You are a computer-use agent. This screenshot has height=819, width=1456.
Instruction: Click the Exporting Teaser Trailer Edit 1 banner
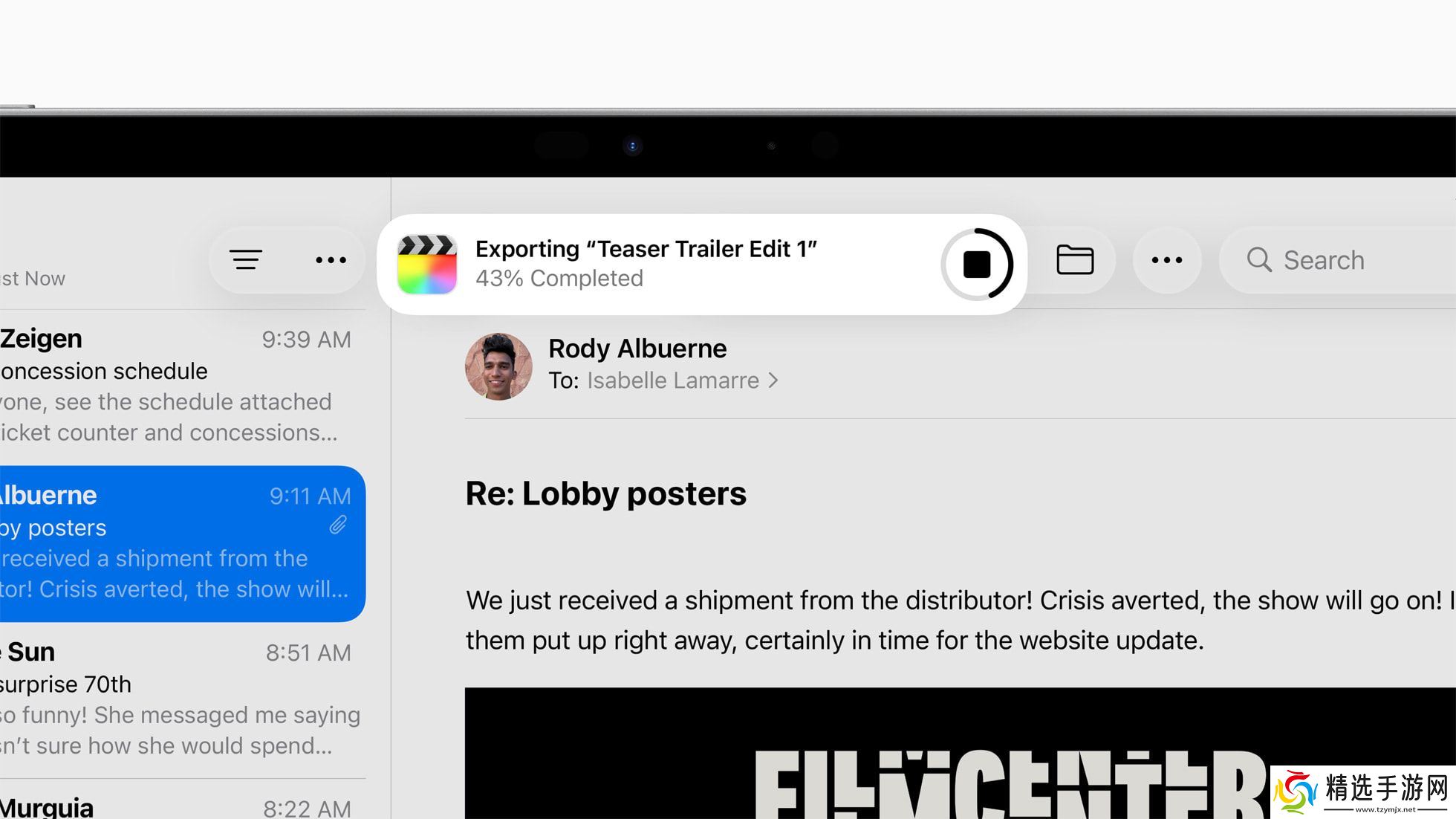click(x=702, y=265)
